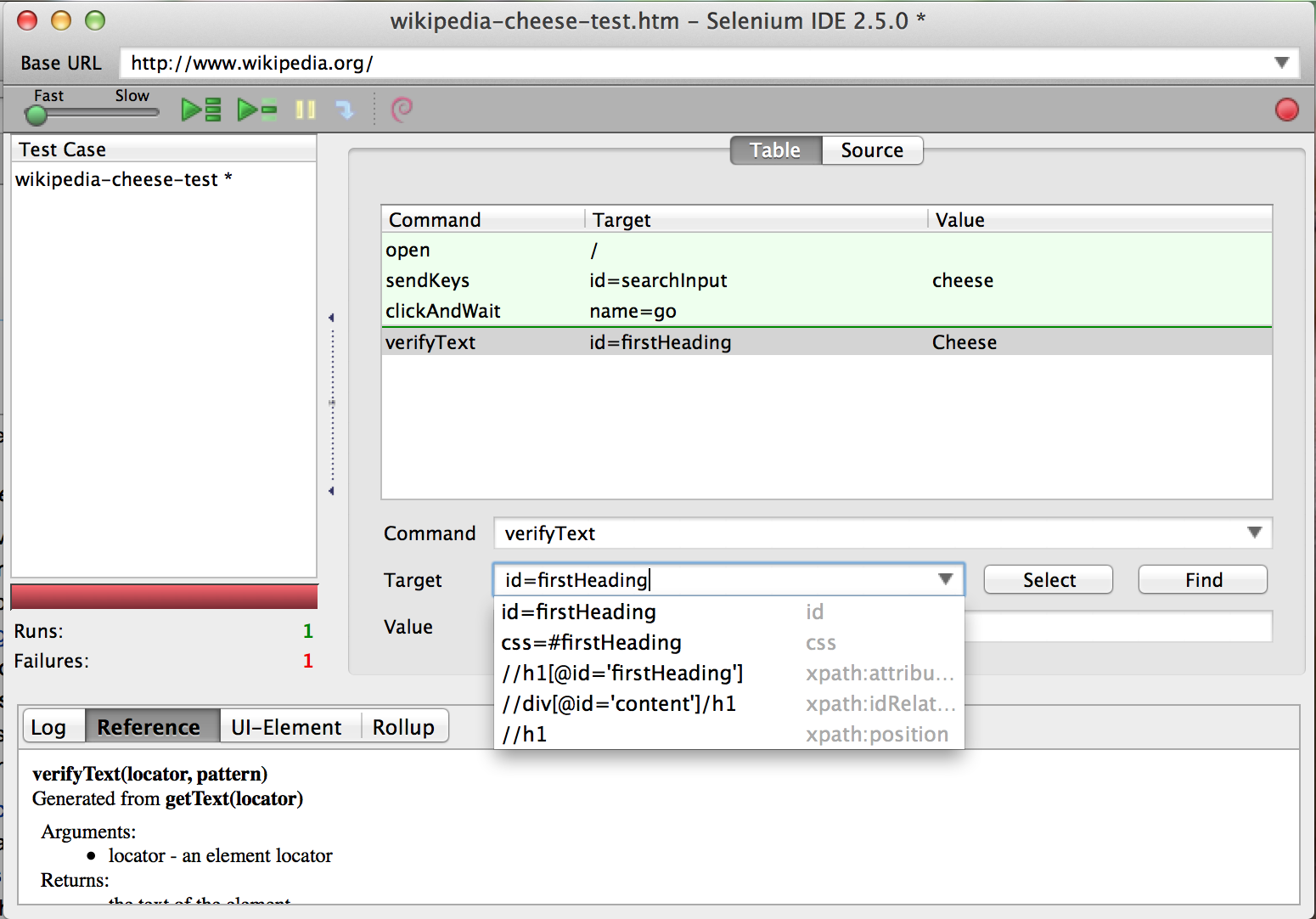Screen dimensions: 1316x919
Task: Switch to the Source tab
Action: [872, 150]
